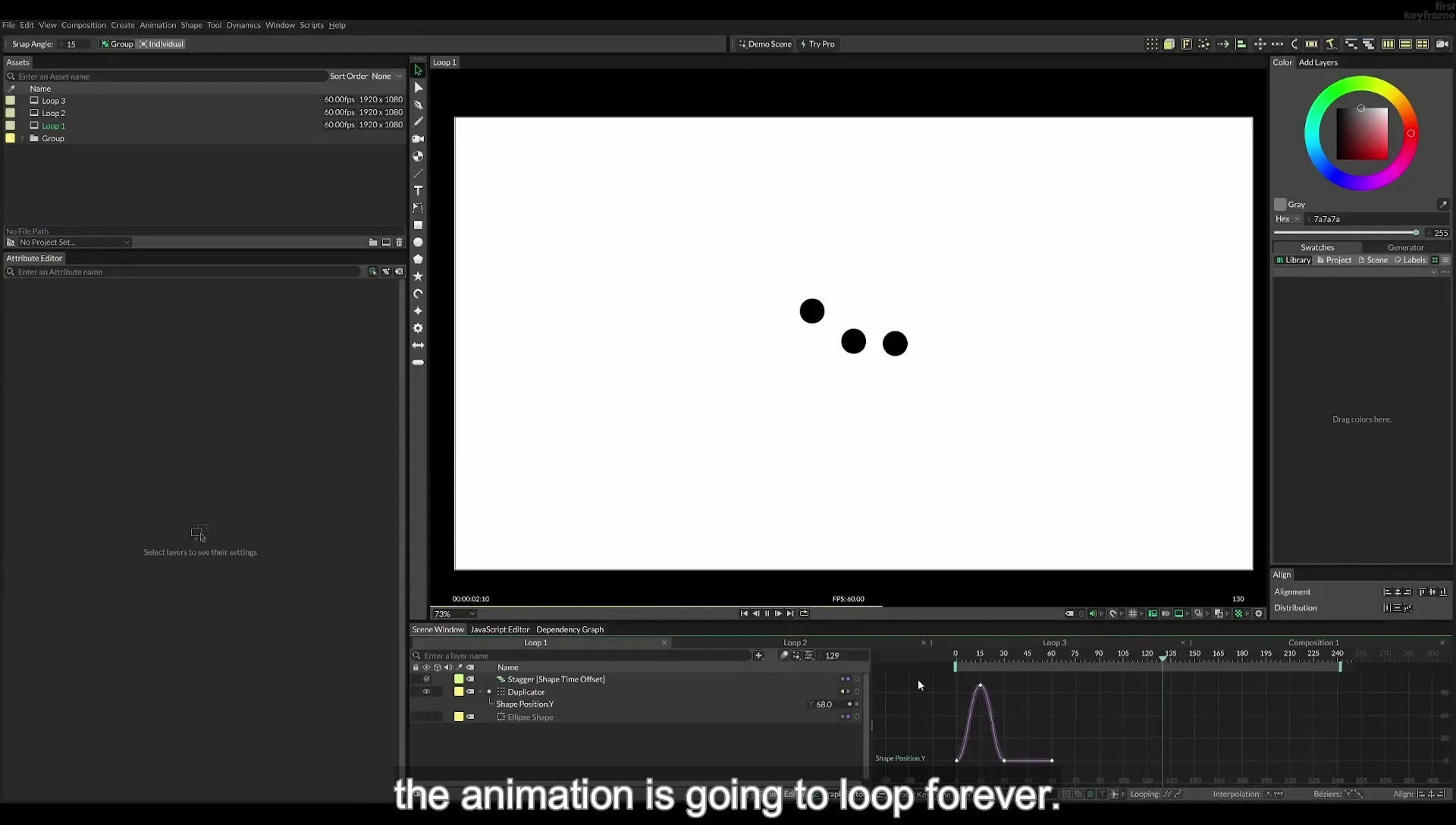
Task: Click the alpha slider handle near 255
Action: 1416,233
